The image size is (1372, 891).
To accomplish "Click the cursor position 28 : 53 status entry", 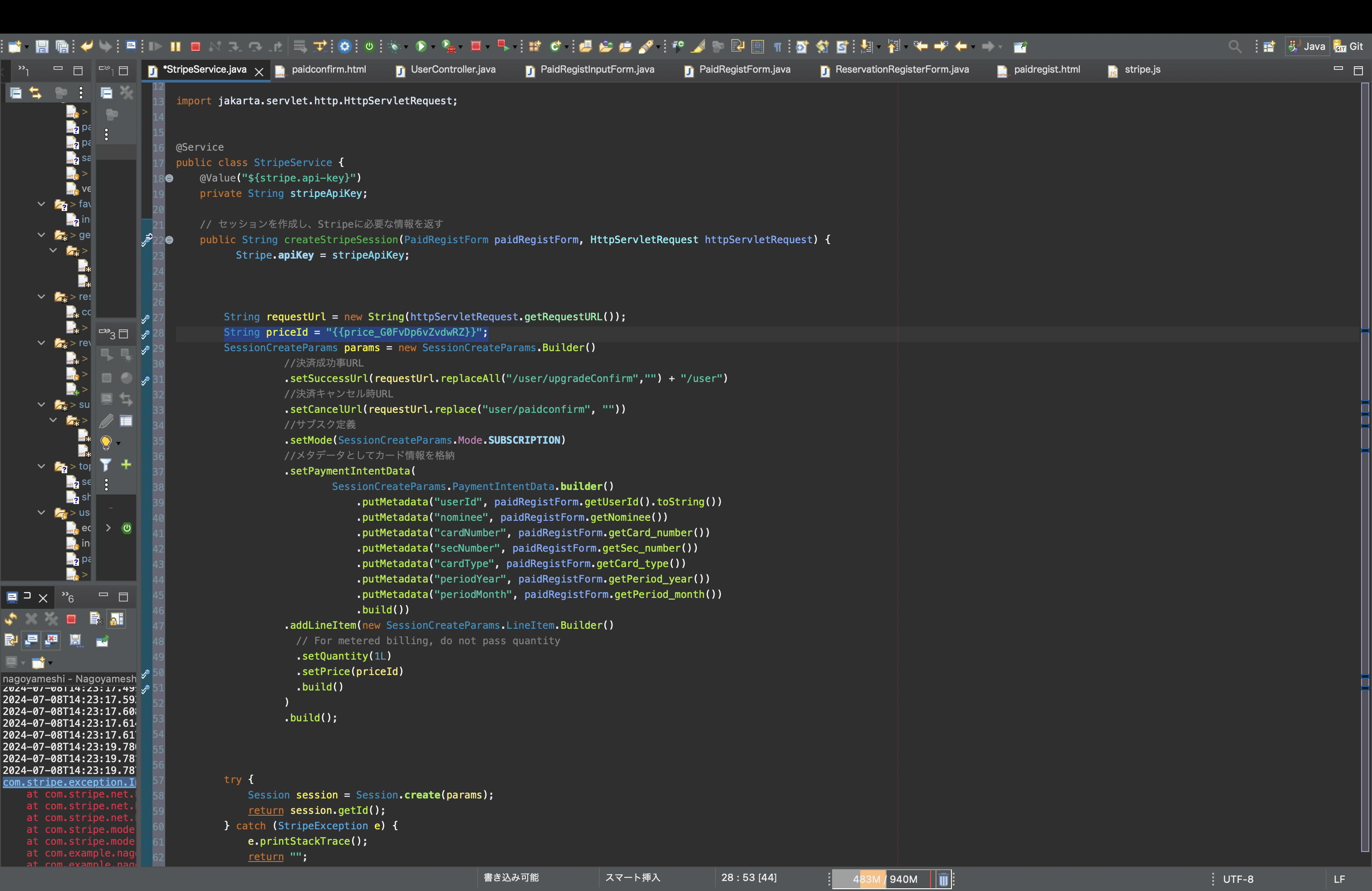I will (748, 878).
